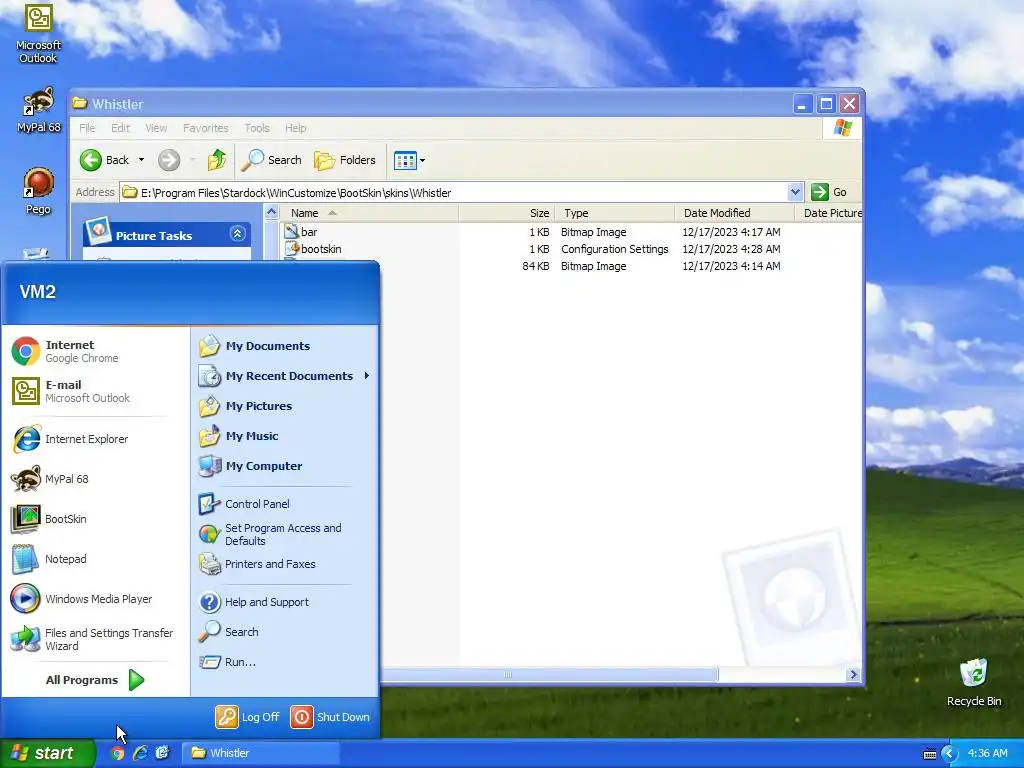
Task: Click the Go button
Action: pos(829,193)
